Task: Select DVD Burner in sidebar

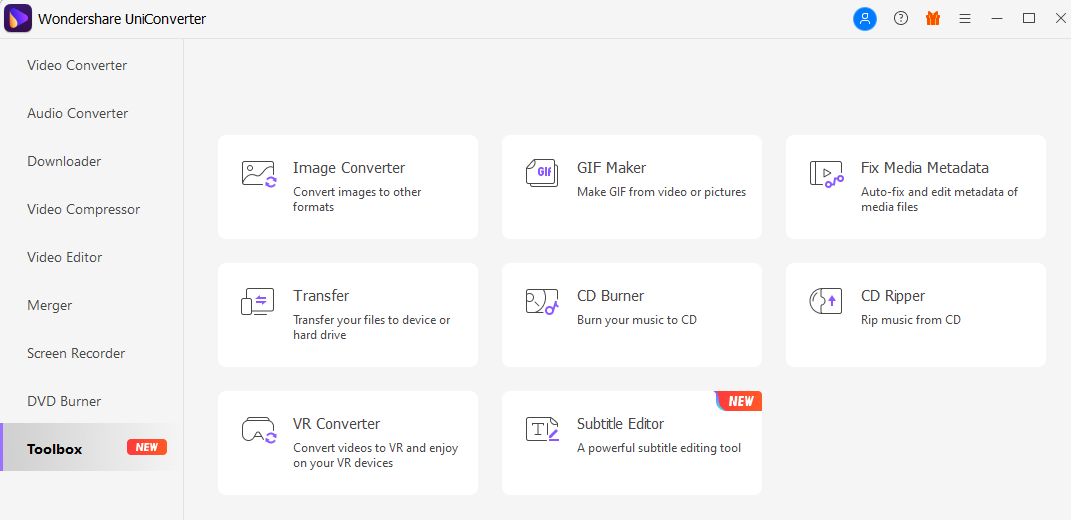Action: pyautogui.click(x=64, y=401)
